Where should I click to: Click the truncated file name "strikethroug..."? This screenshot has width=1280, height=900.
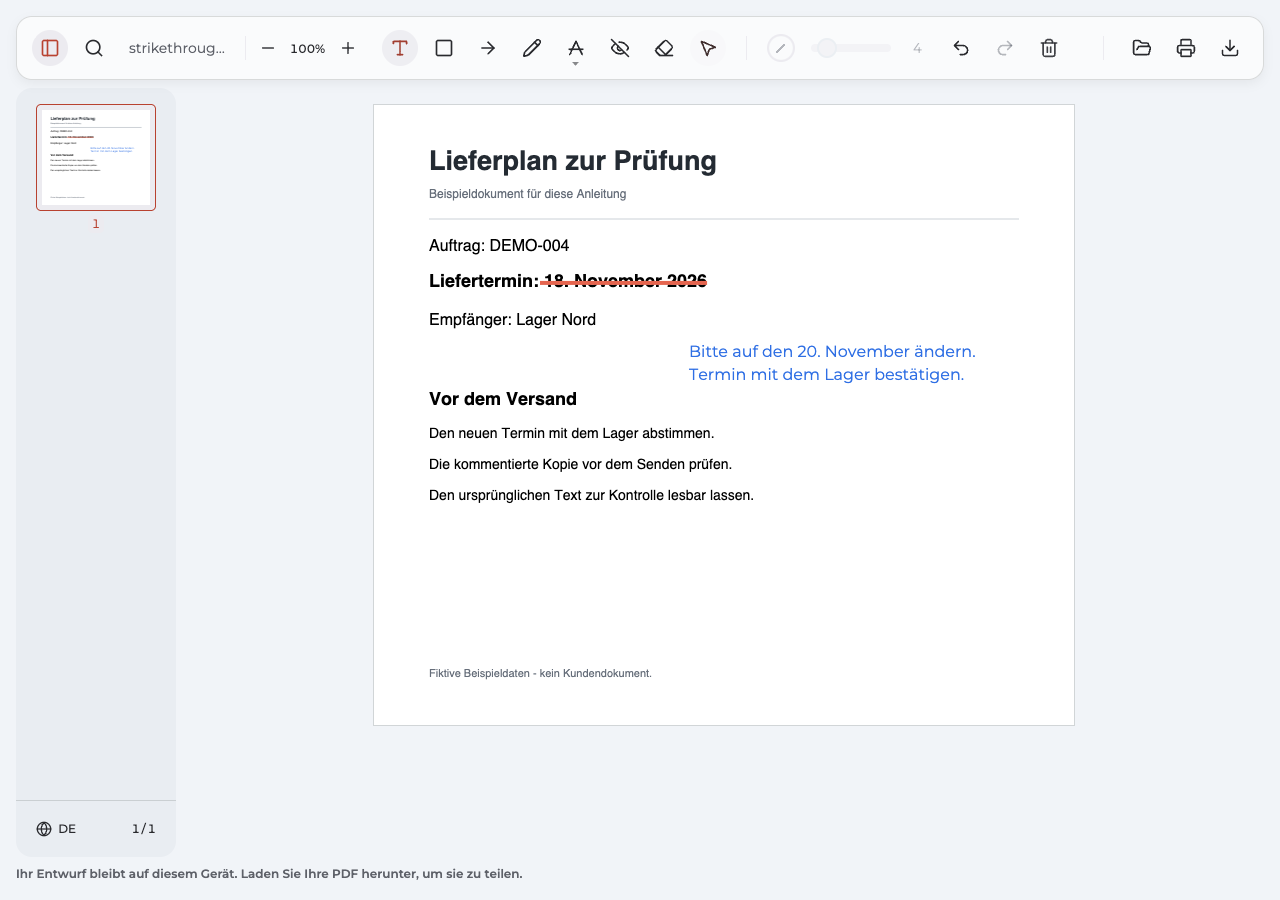click(177, 48)
